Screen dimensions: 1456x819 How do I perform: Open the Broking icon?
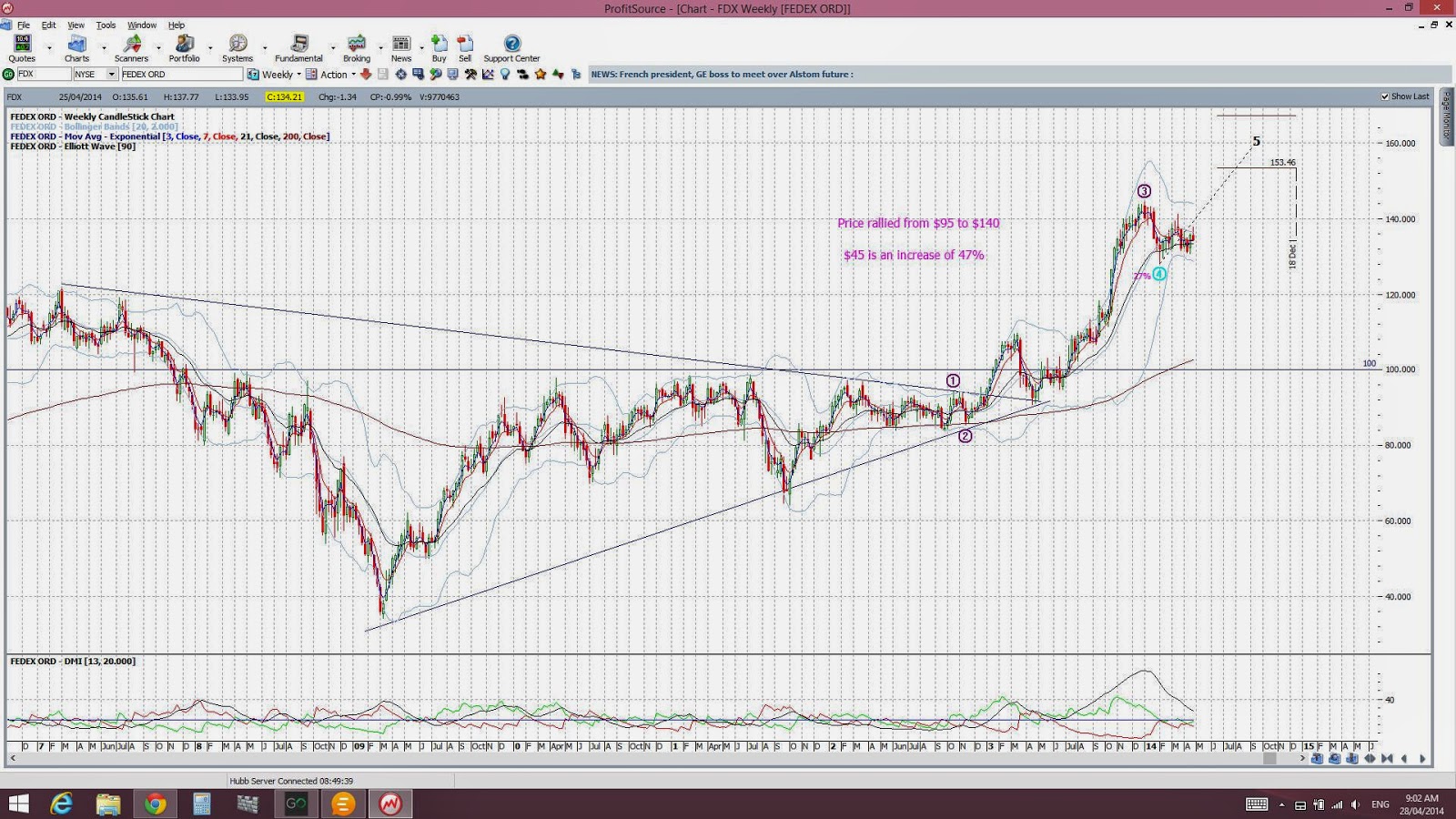pyautogui.click(x=357, y=48)
